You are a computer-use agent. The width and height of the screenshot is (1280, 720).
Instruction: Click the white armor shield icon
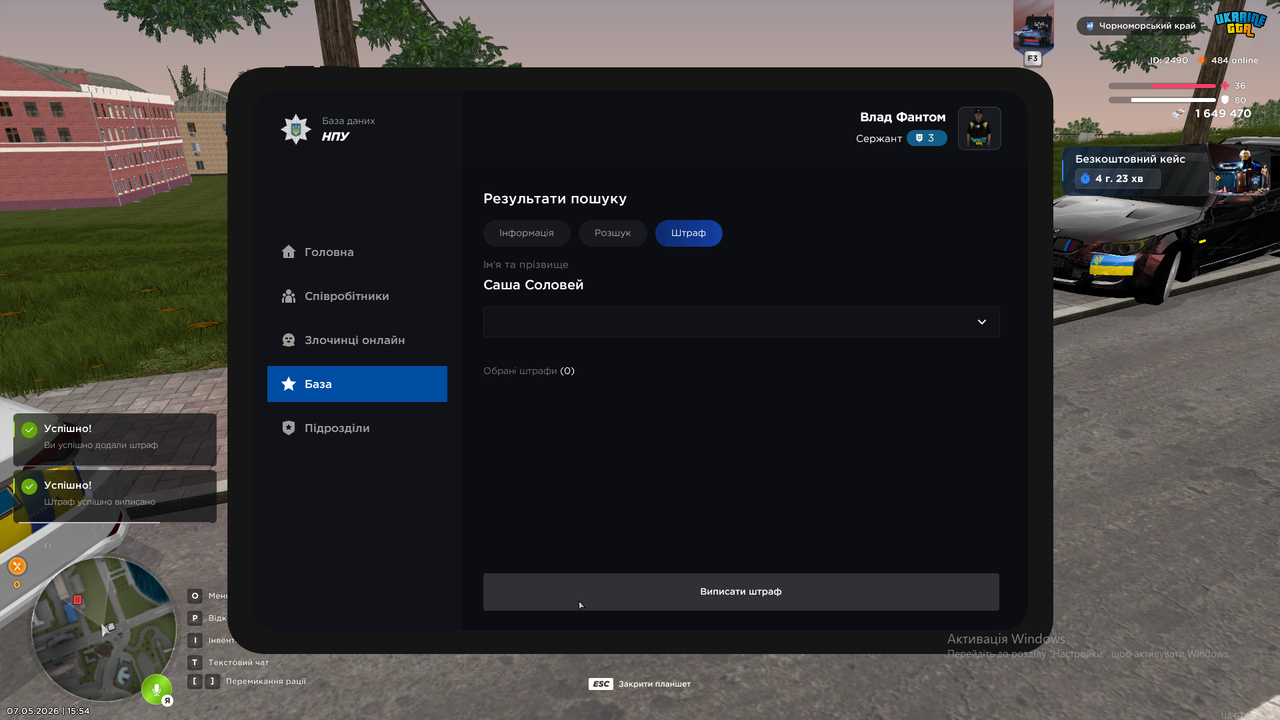point(1226,100)
